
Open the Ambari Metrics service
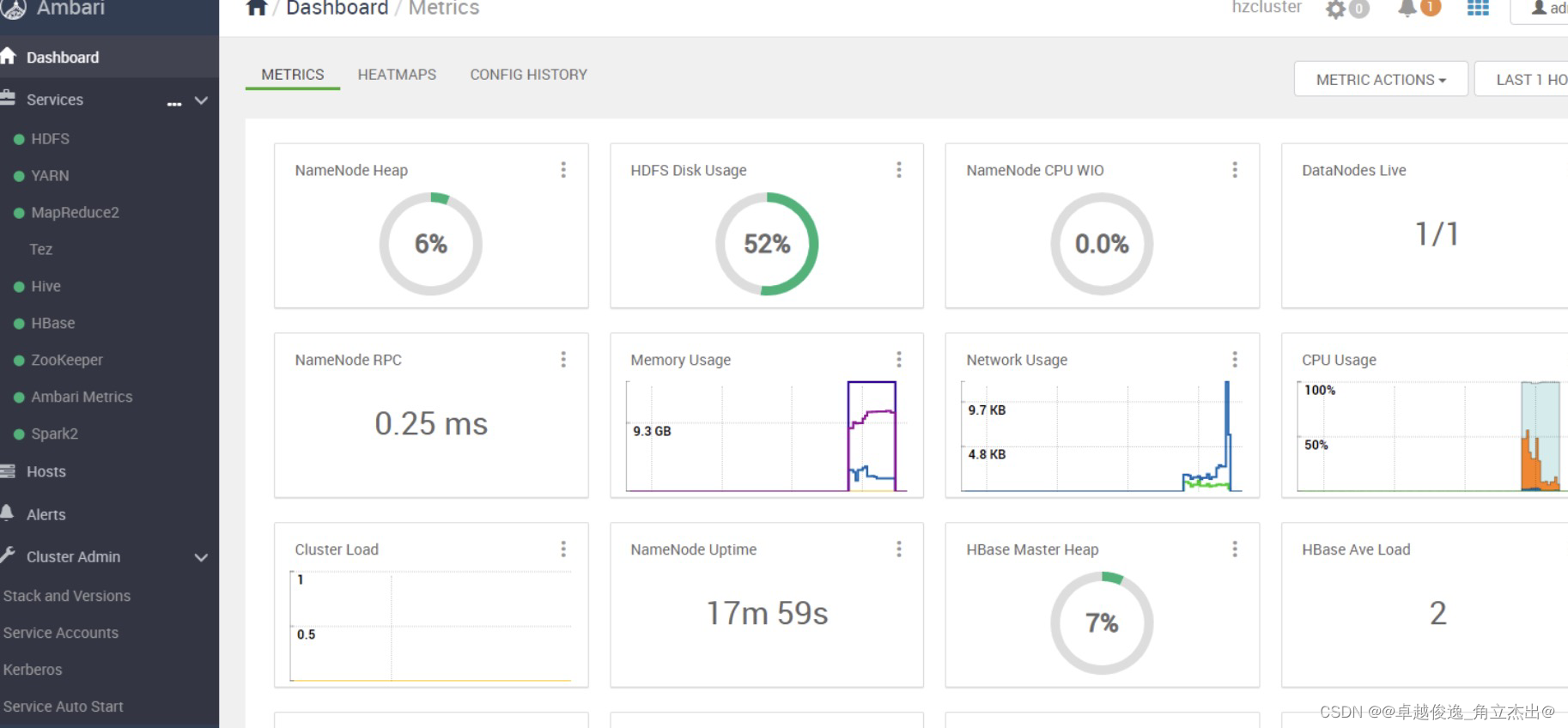click(82, 397)
